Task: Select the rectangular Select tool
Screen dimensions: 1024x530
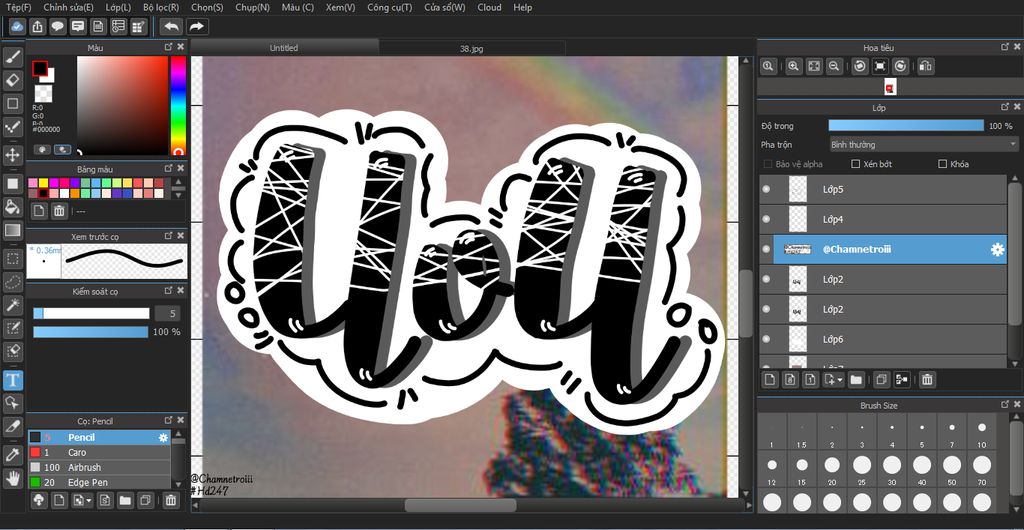Action: [x=12, y=258]
